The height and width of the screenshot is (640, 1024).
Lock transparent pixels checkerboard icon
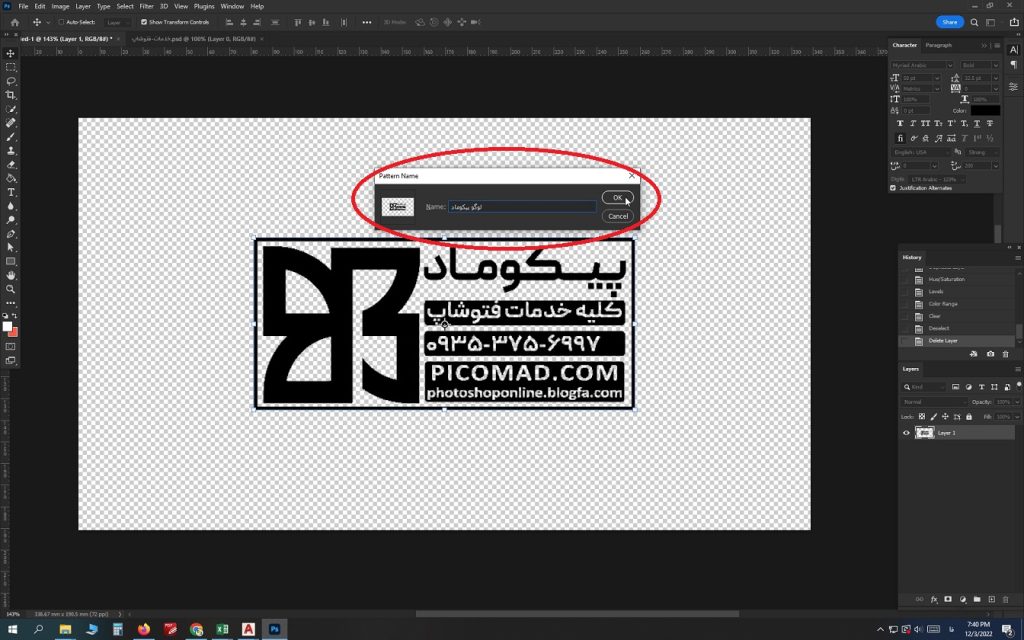[922, 417]
